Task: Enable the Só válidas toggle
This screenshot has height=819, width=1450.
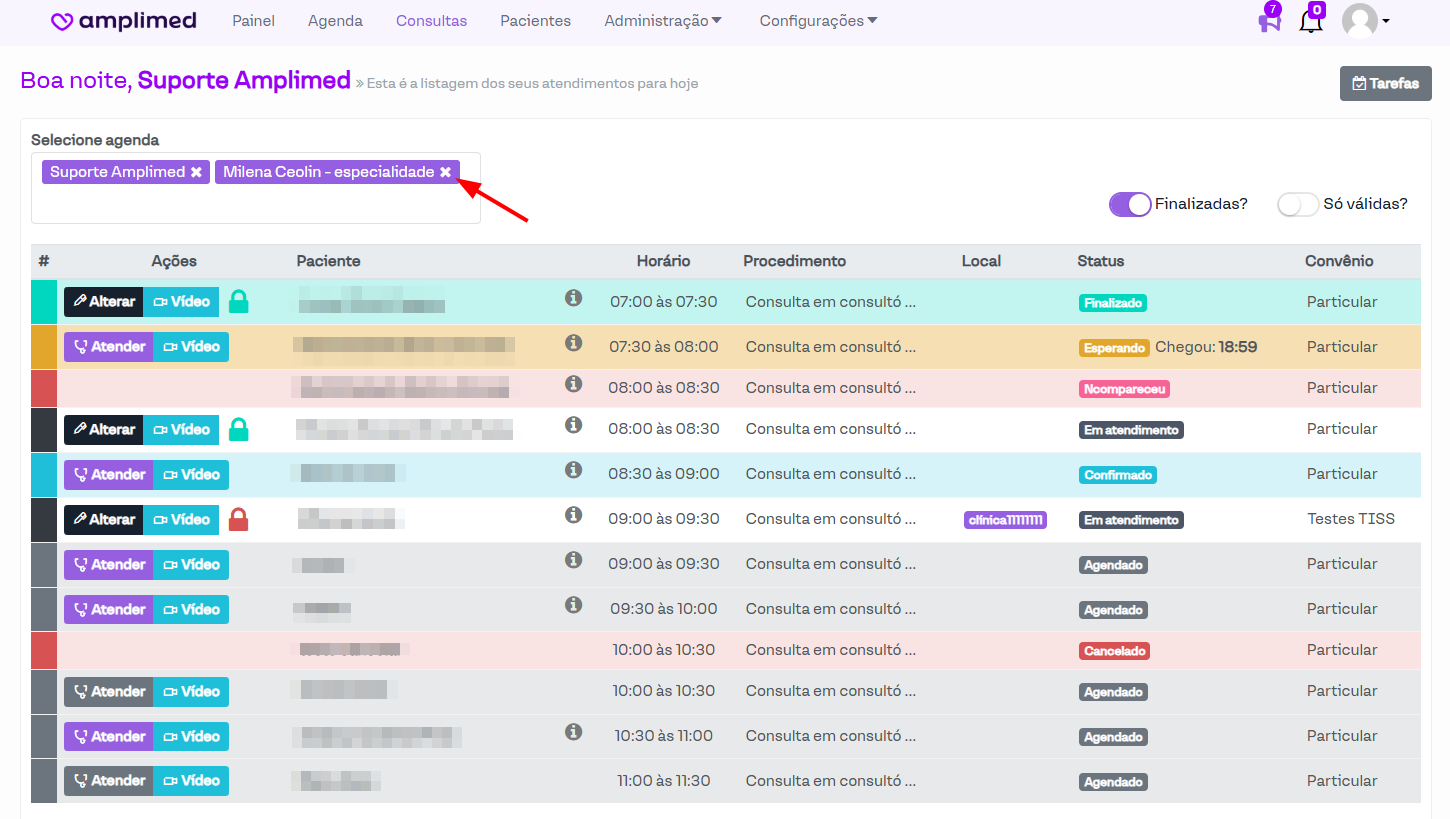Action: pyautogui.click(x=1298, y=204)
